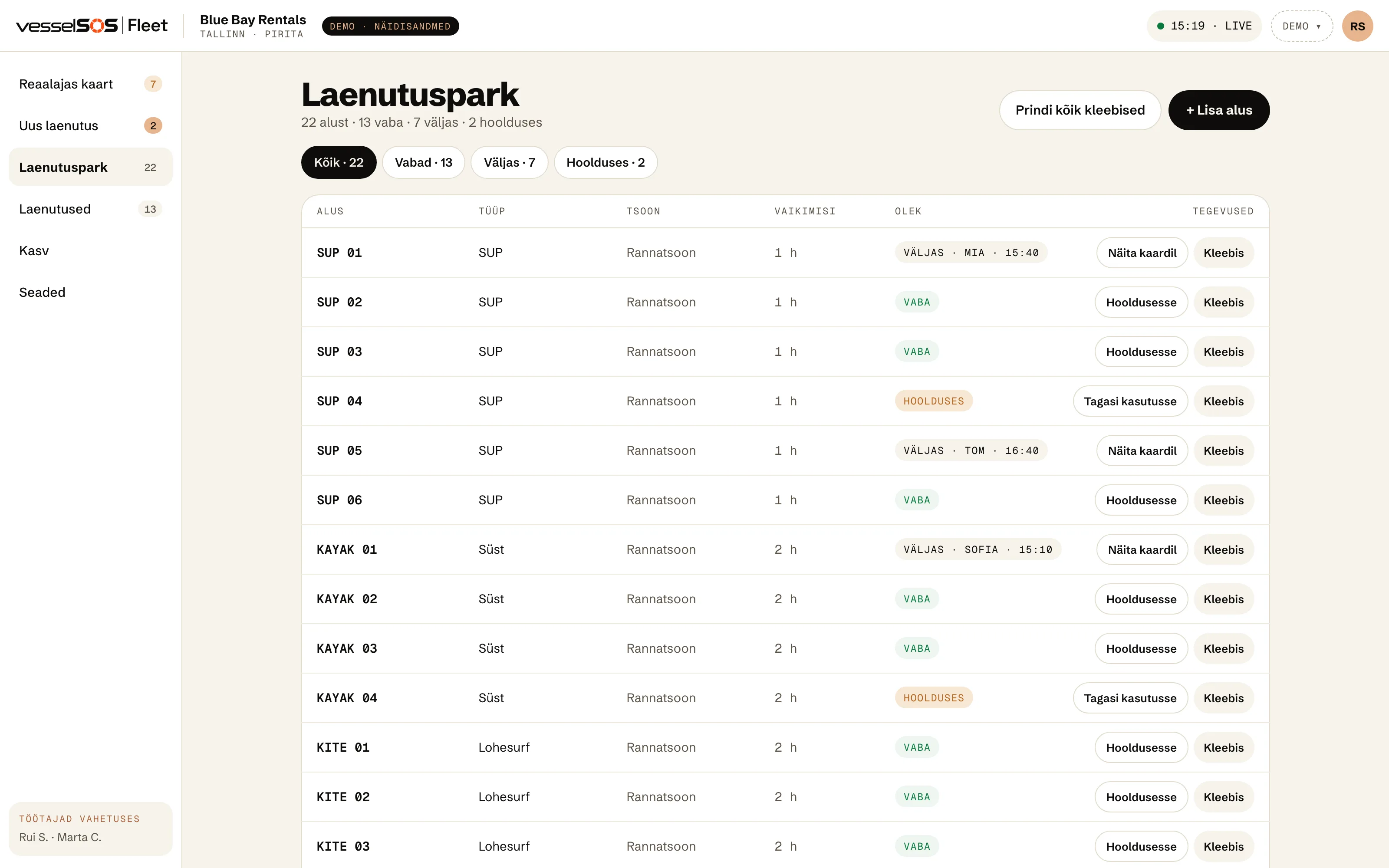Return KAYAK 04 with Tagasi kasutusse
This screenshot has height=868, width=1389.
pyautogui.click(x=1130, y=698)
